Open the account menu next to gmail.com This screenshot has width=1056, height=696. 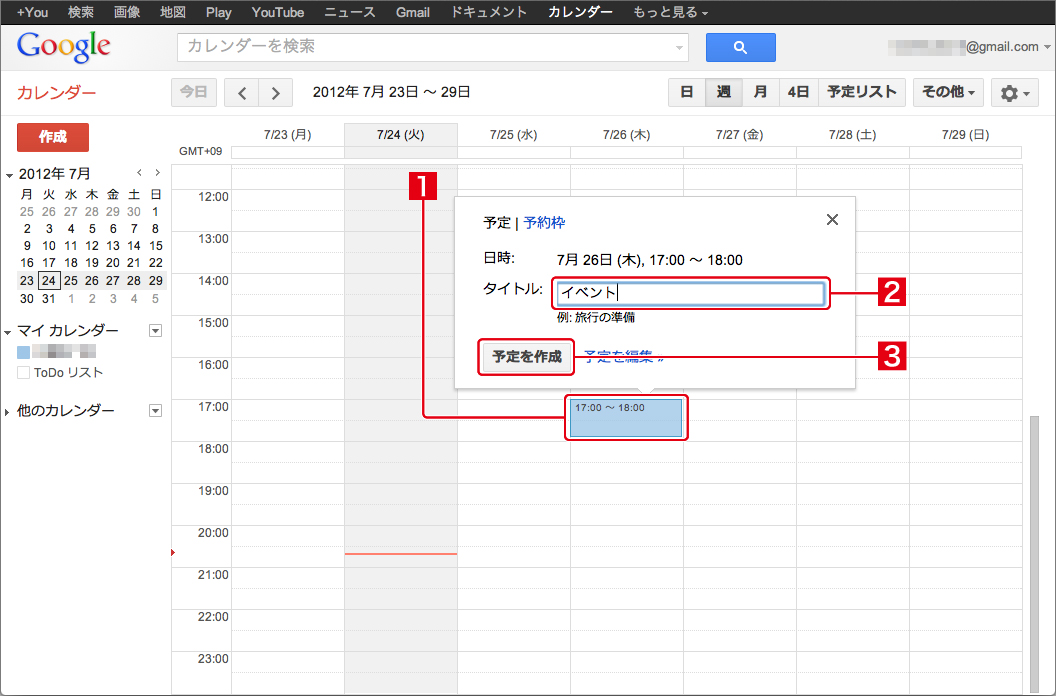(x=1047, y=47)
